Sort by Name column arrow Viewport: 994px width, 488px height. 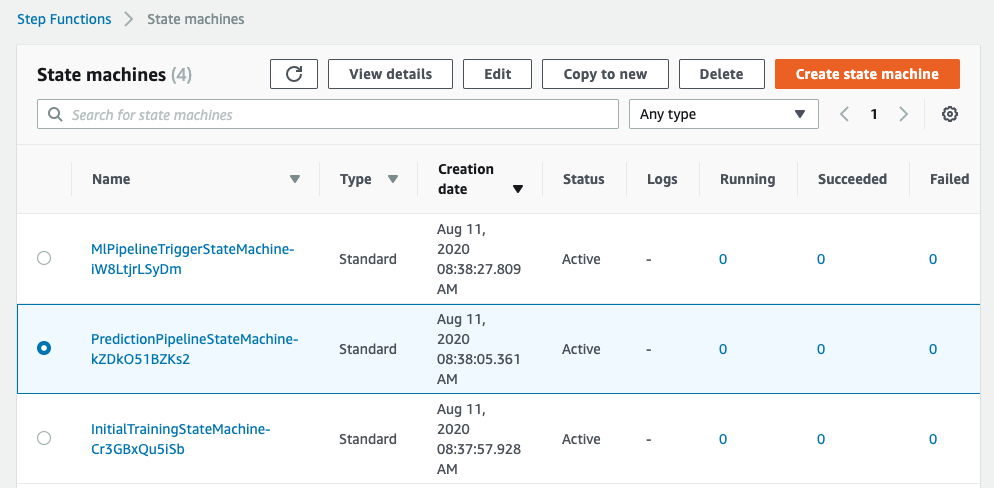(x=295, y=179)
